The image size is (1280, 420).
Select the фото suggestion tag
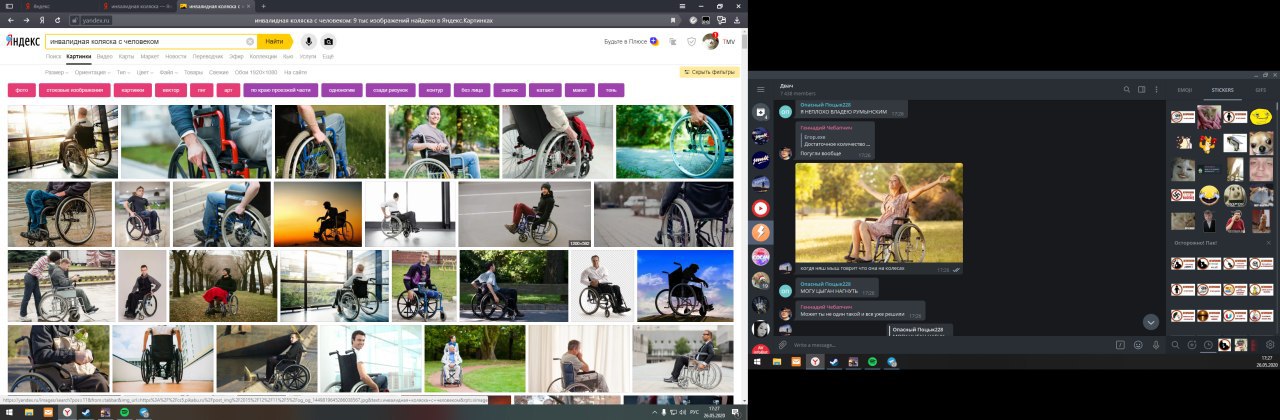pyautogui.click(x=21, y=90)
